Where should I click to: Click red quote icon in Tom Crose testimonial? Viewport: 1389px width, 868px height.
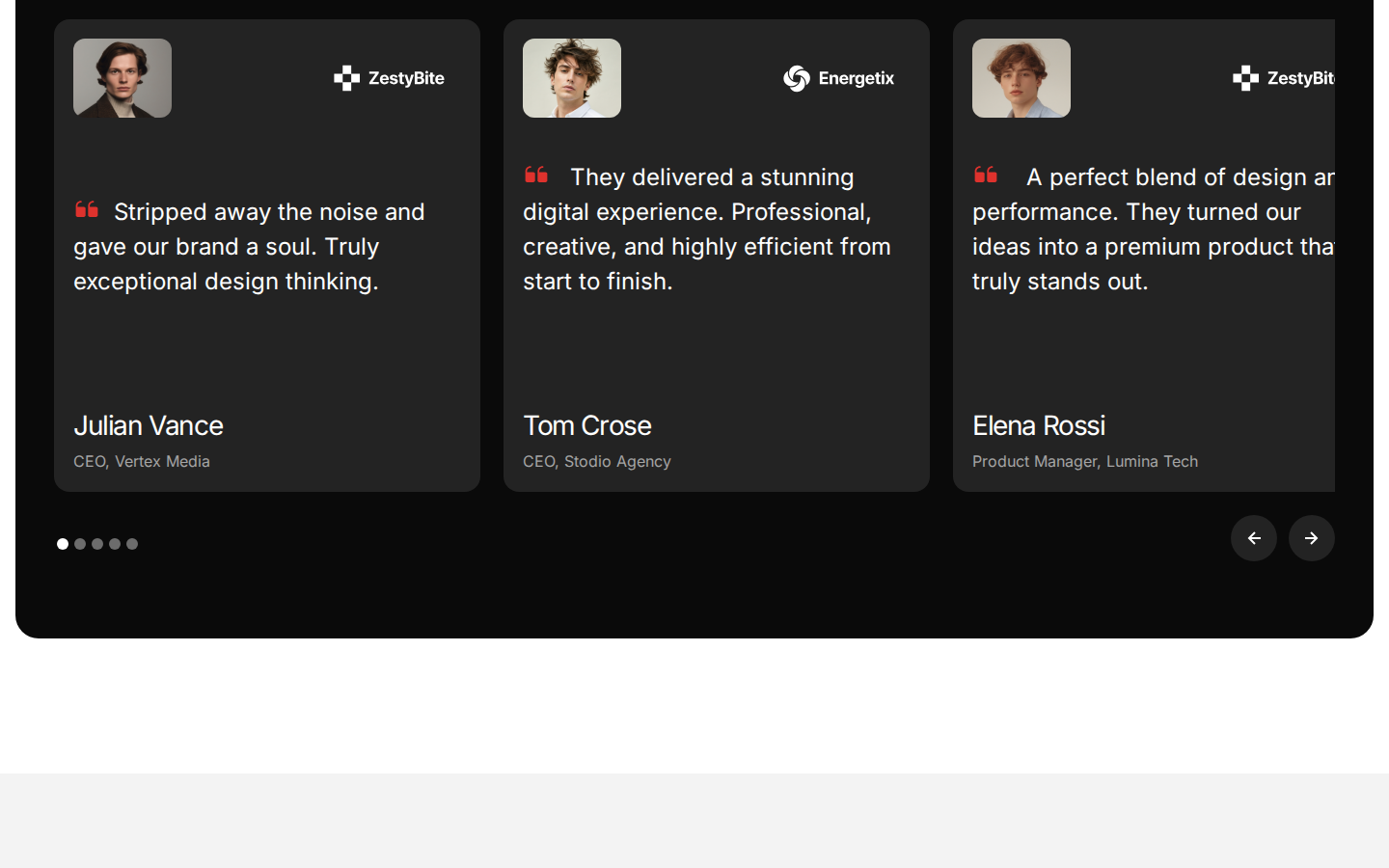536,175
